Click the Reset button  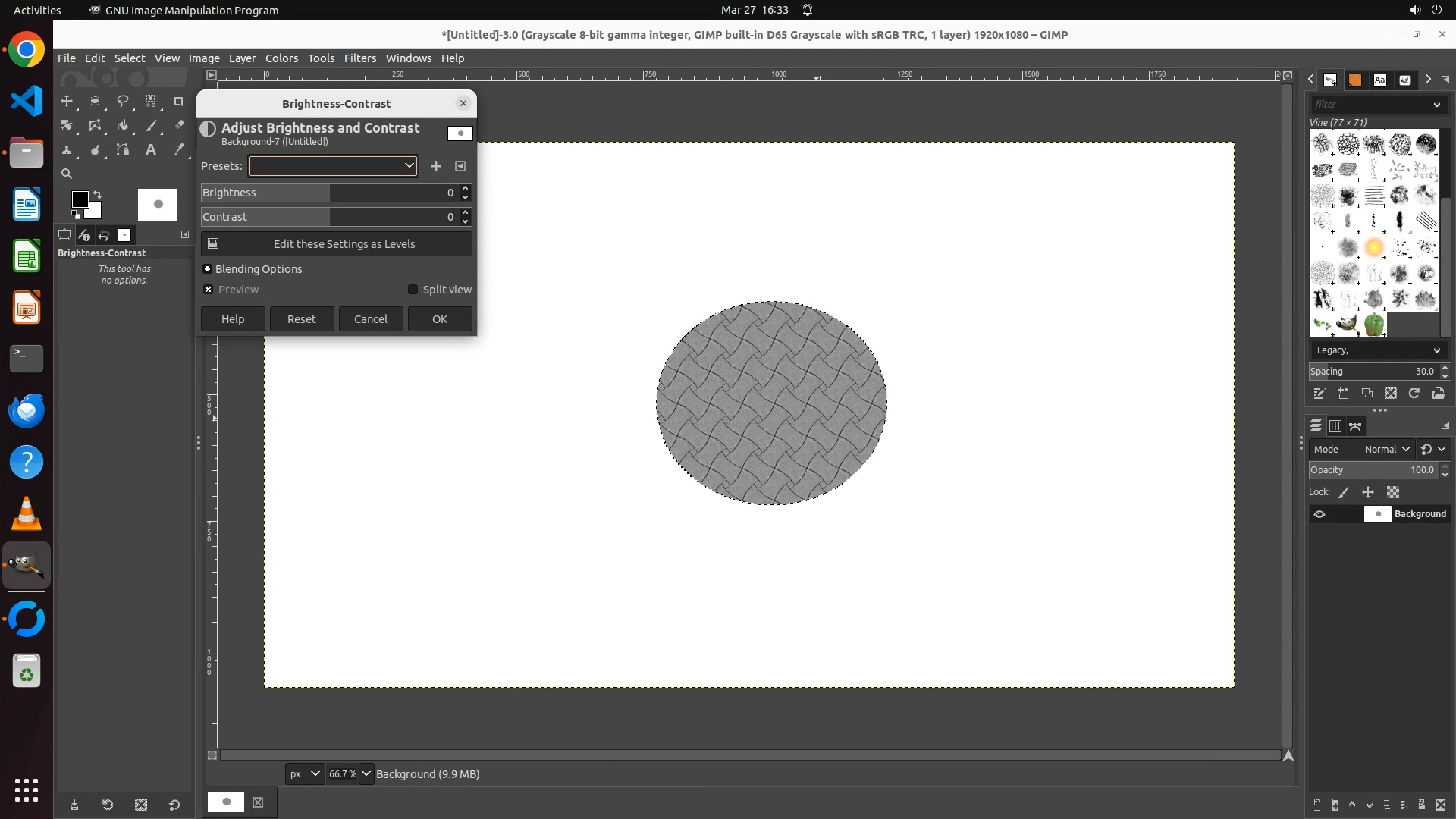(x=302, y=319)
